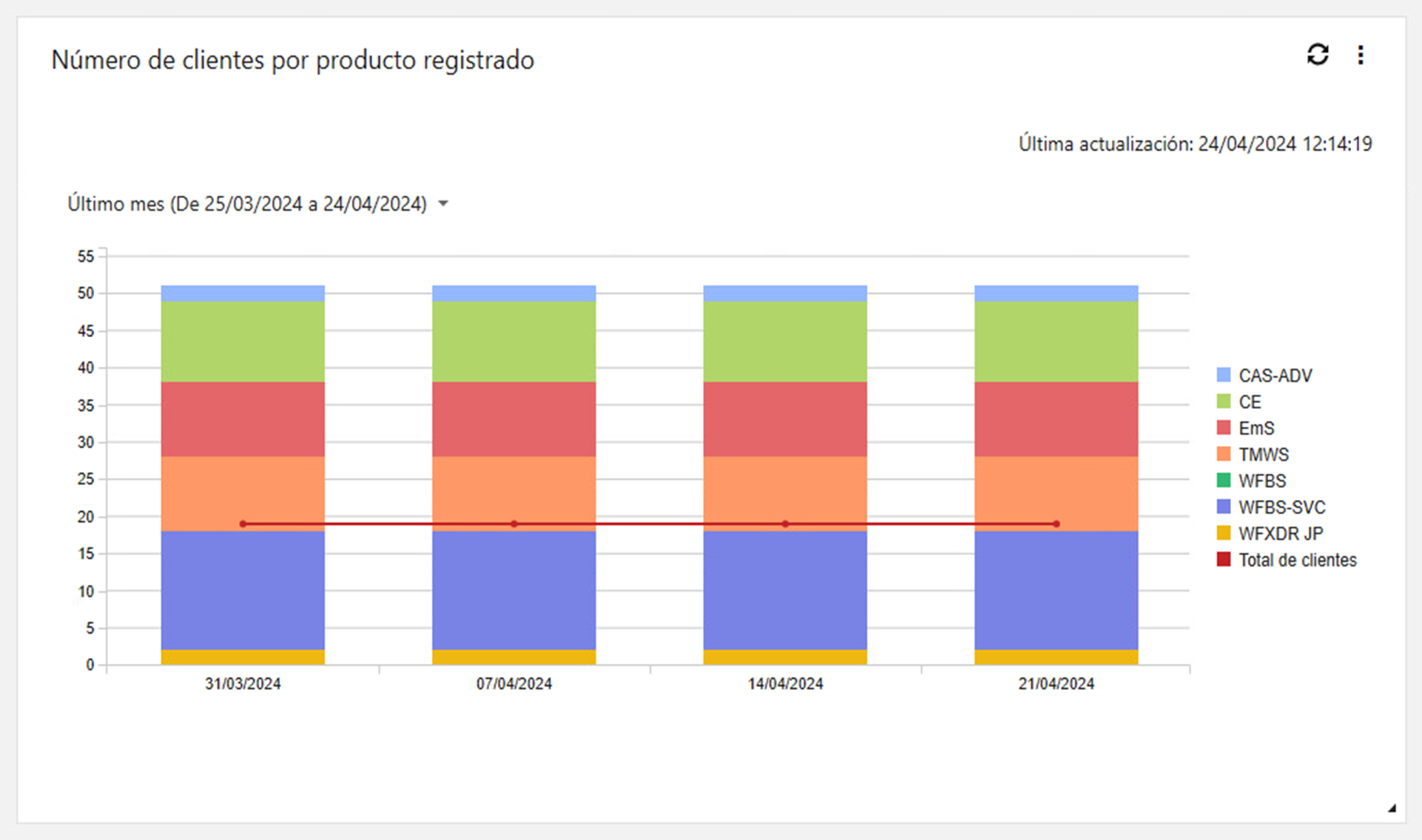This screenshot has height=840, width=1422.
Task: Click the total clients line point on 07/04/2024
Action: [513, 524]
